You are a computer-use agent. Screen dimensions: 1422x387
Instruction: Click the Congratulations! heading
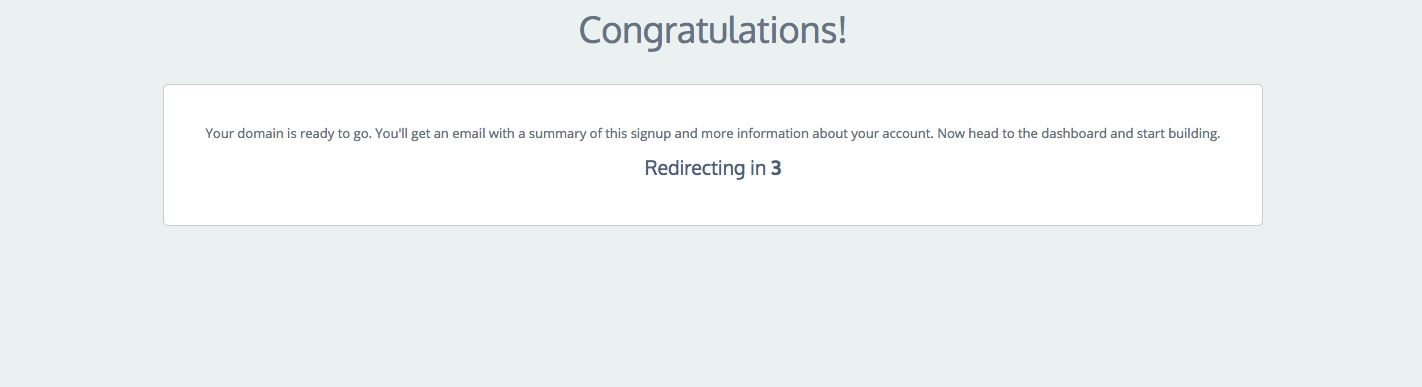pos(712,30)
